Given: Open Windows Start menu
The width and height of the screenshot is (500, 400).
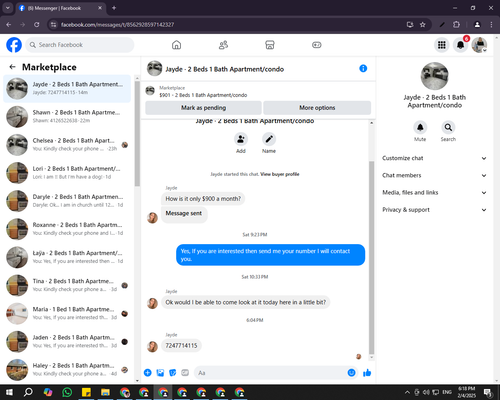Looking at the screenshot, I should click(x=9, y=392).
